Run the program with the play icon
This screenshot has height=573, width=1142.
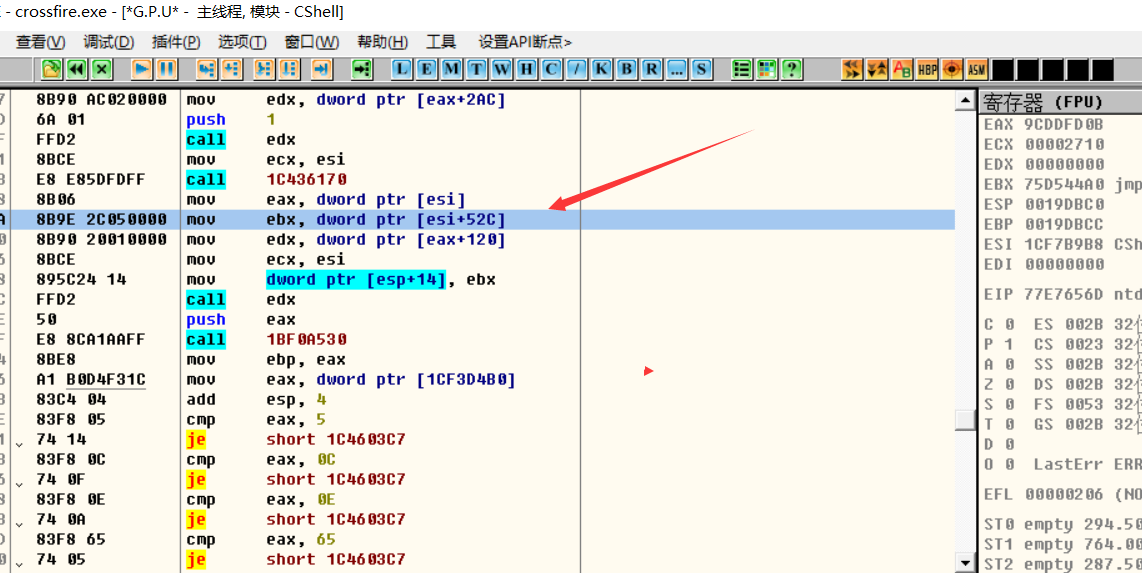coord(142,69)
